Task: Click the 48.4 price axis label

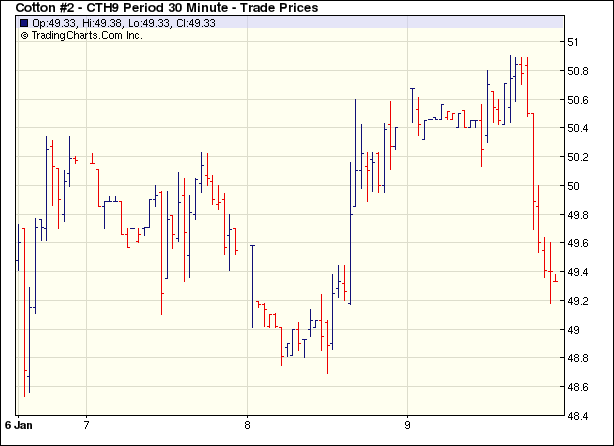Action: [578, 415]
